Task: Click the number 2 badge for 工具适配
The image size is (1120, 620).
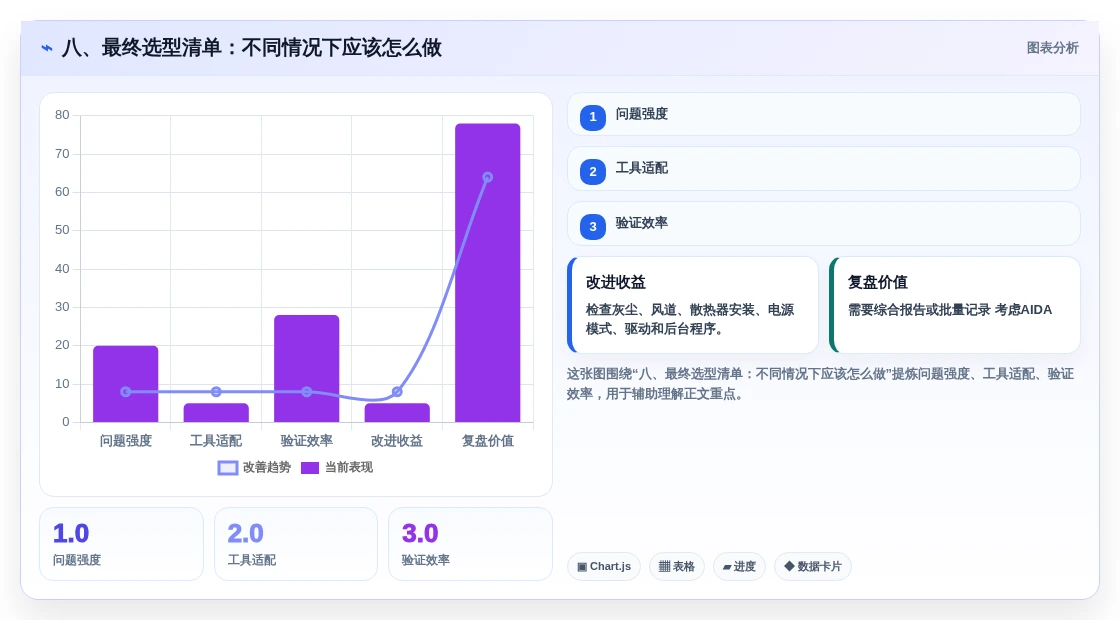Action: point(593,171)
